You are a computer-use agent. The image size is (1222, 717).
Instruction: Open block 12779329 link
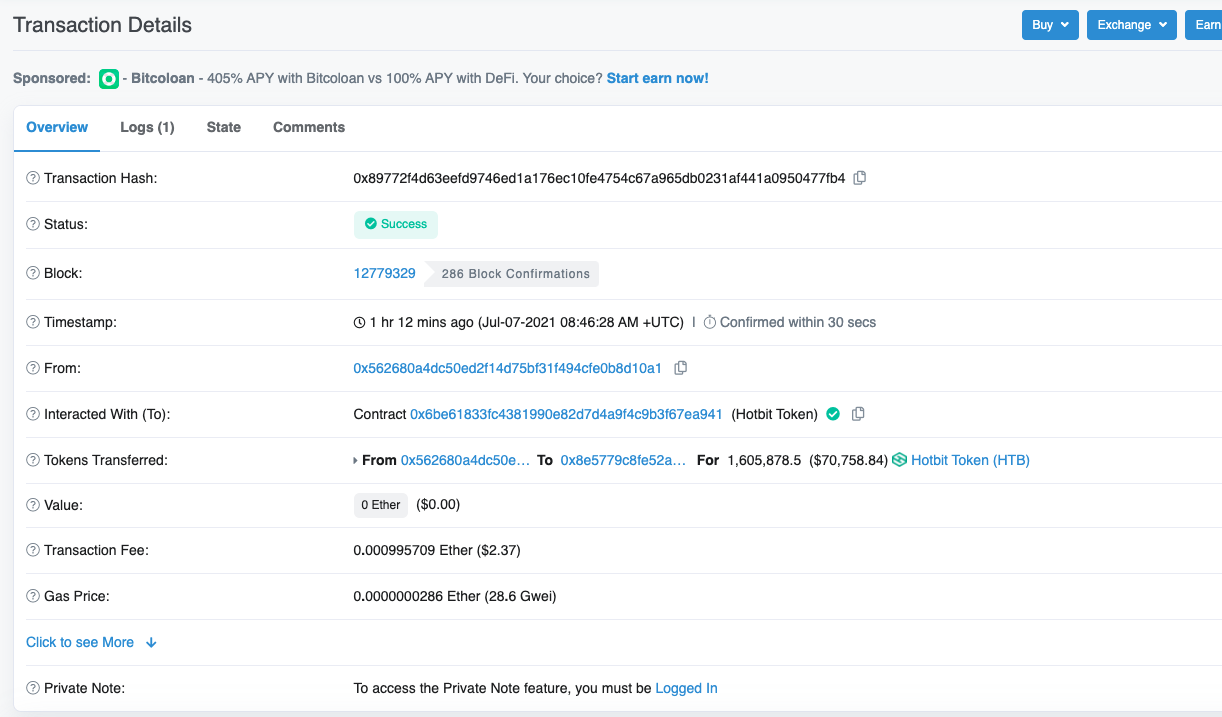point(384,273)
